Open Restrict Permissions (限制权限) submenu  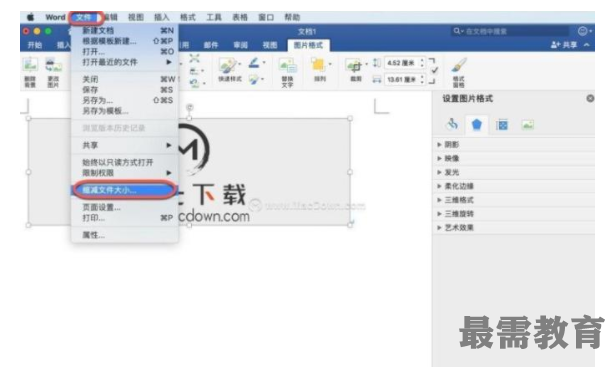(125, 173)
